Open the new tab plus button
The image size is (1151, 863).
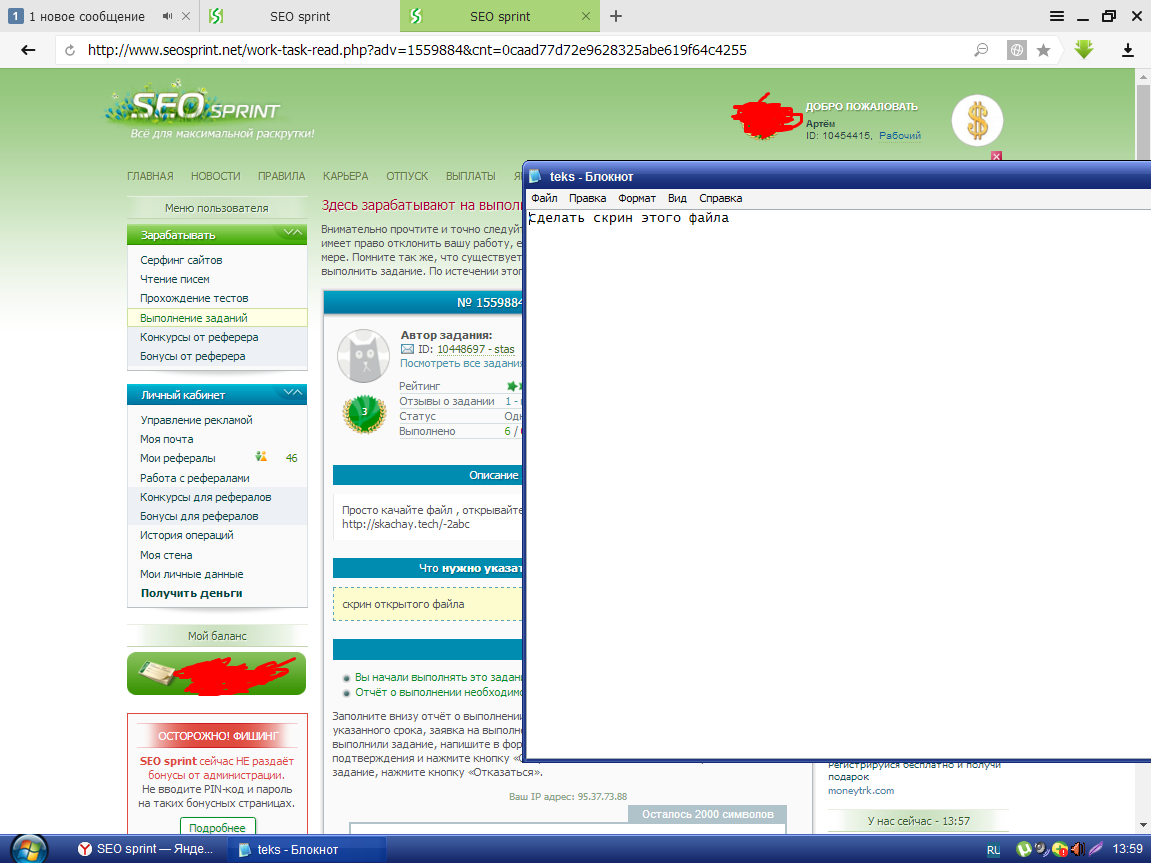click(616, 16)
